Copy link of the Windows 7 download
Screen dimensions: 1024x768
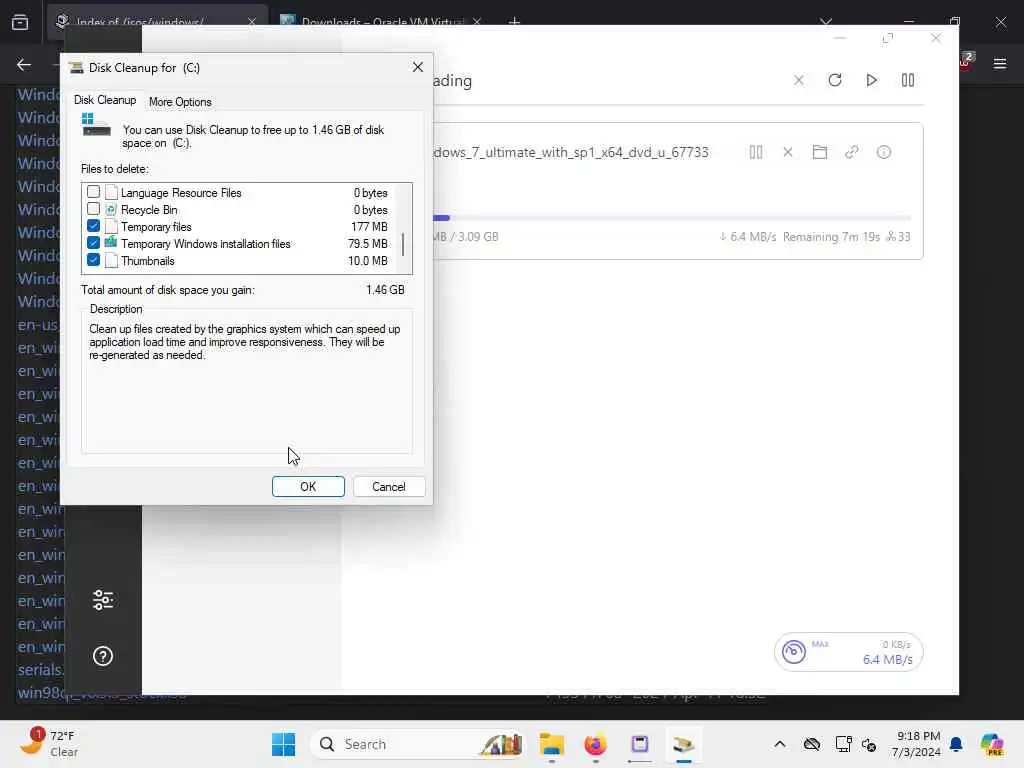[x=852, y=152]
